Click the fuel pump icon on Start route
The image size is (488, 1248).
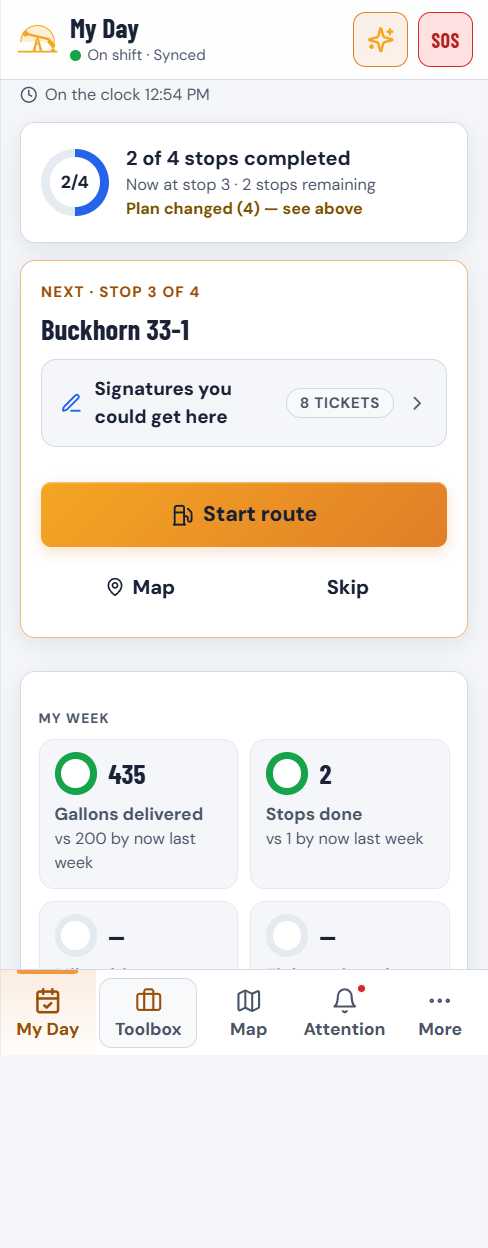(182, 515)
